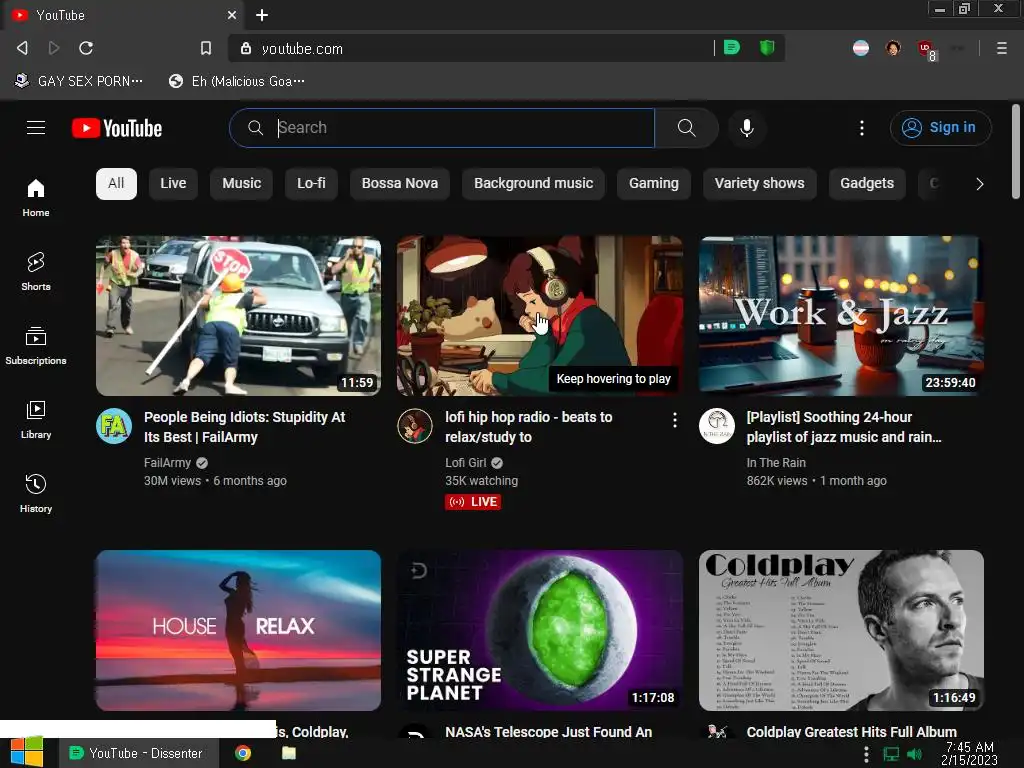Show more category chips with arrow
This screenshot has width=1024, height=768.
[x=980, y=184]
